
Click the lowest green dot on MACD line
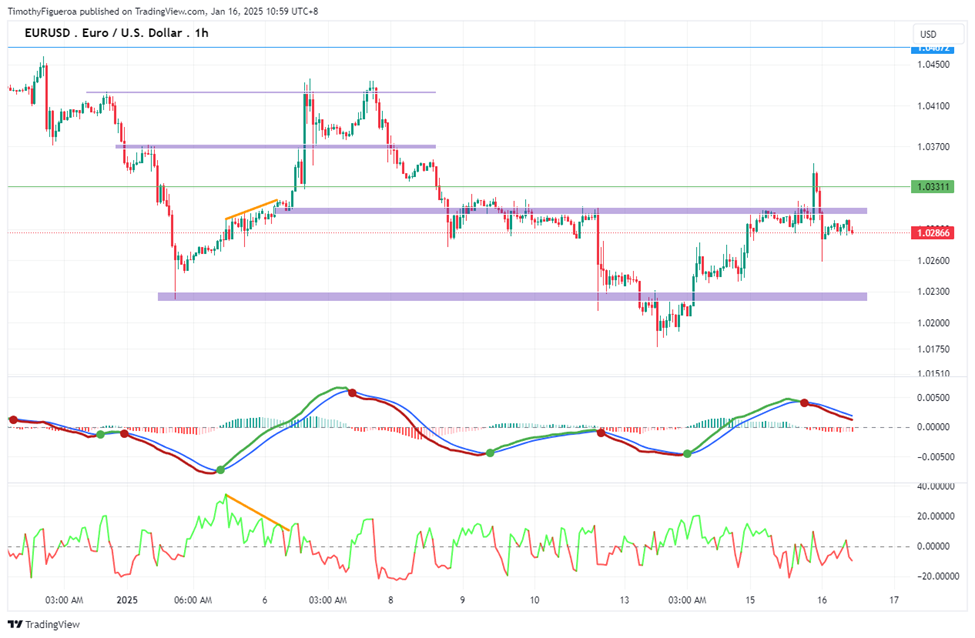tap(220, 470)
